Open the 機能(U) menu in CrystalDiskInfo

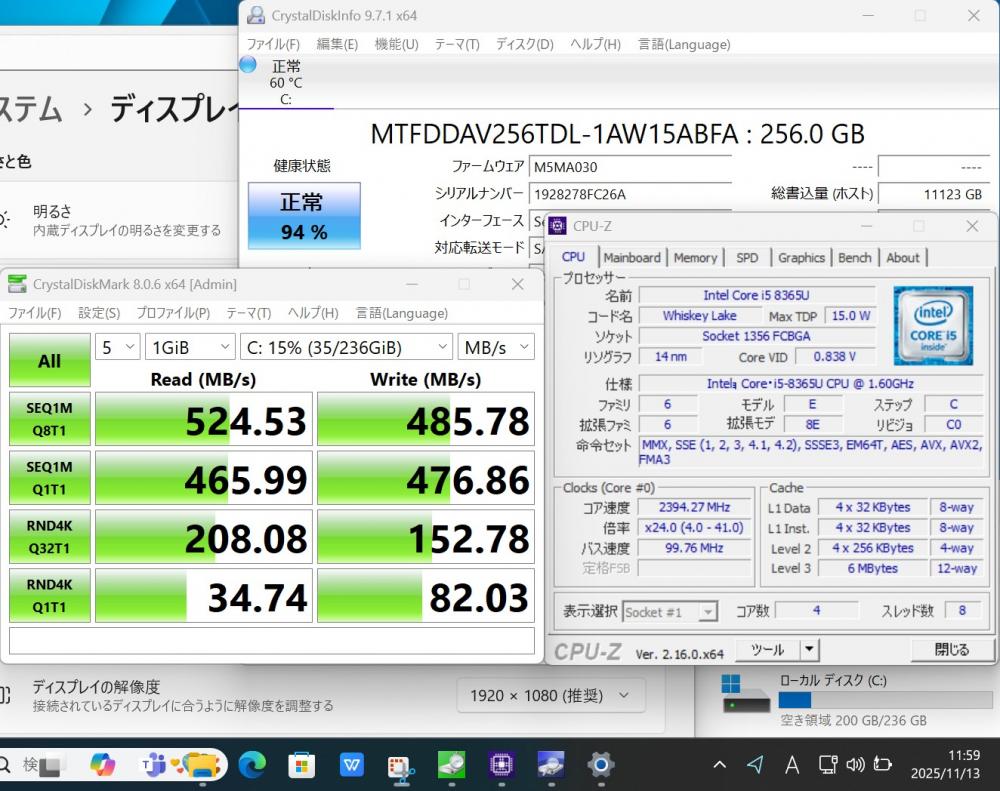pyautogui.click(x=396, y=44)
